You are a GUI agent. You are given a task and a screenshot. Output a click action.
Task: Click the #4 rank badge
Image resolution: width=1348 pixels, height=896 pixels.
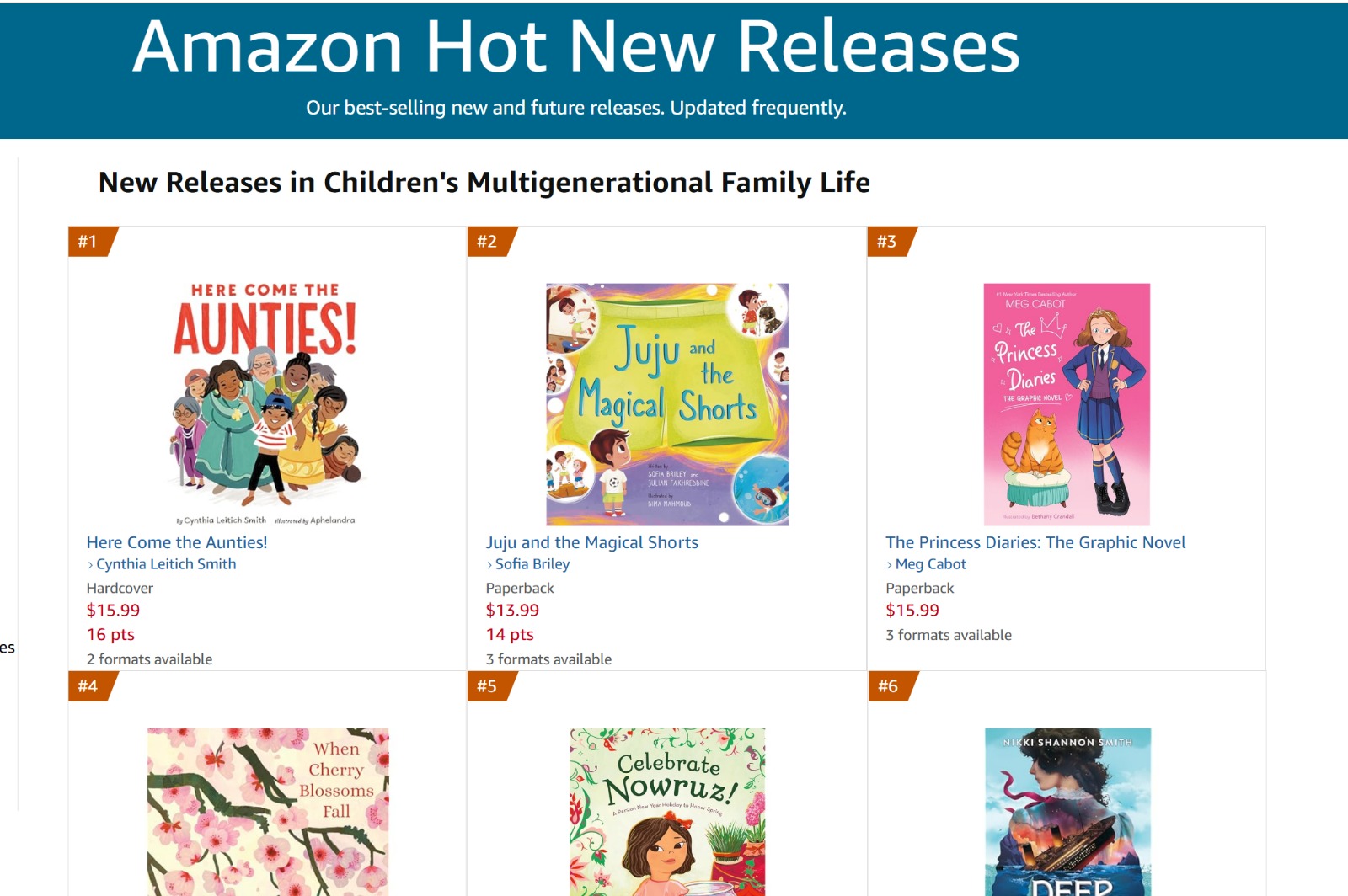pos(88,686)
